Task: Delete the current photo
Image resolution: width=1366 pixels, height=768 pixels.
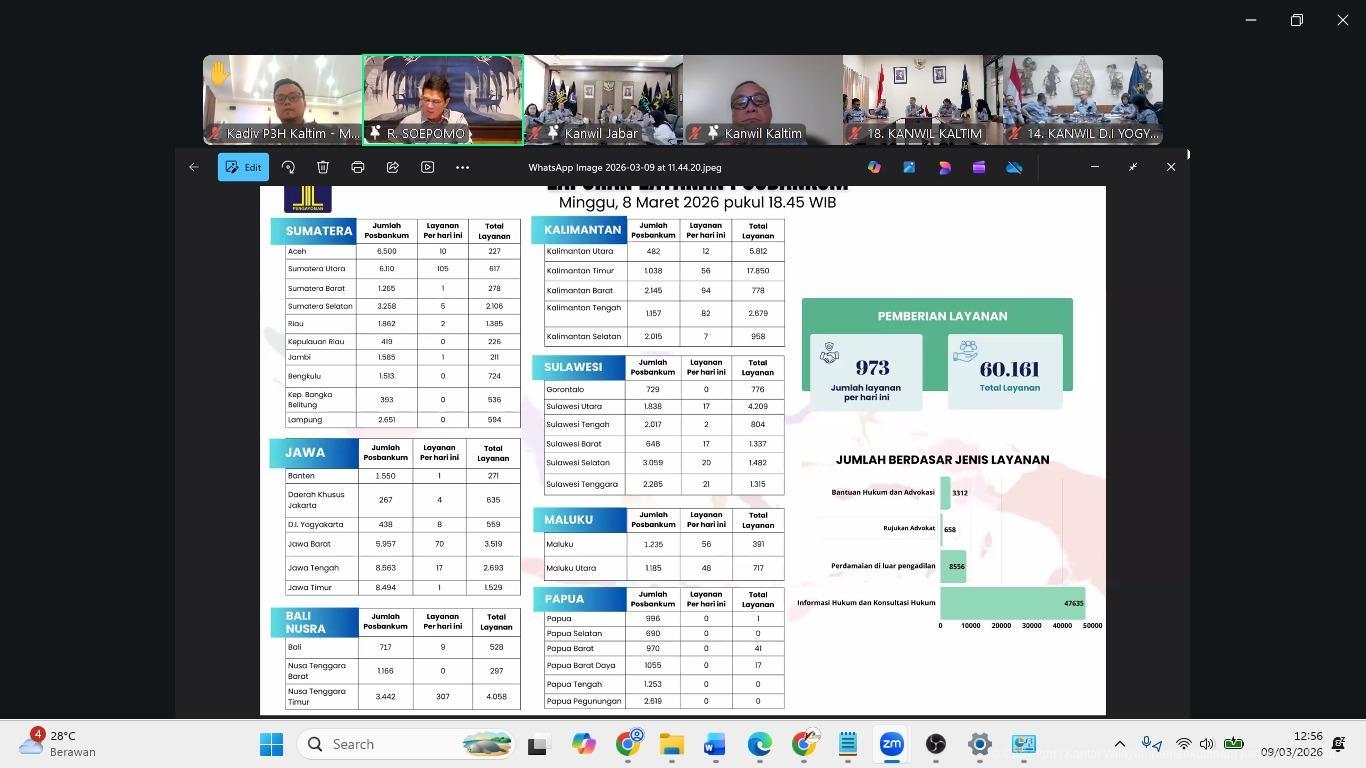Action: coord(322,167)
